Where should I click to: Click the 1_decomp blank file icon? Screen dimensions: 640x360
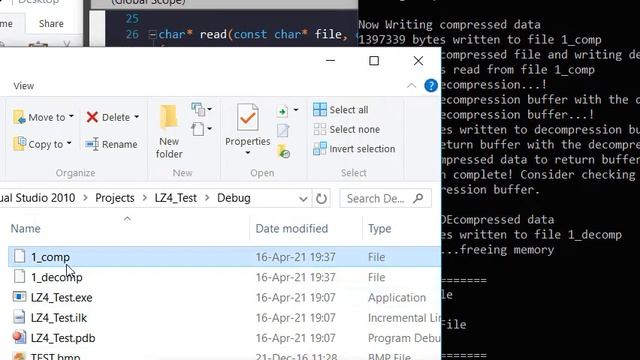pyautogui.click(x=19, y=277)
